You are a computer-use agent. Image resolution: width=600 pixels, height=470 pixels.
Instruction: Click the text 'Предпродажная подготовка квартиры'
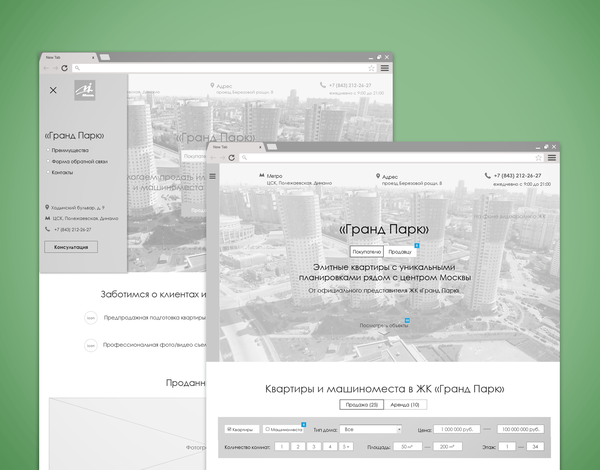coord(155,318)
